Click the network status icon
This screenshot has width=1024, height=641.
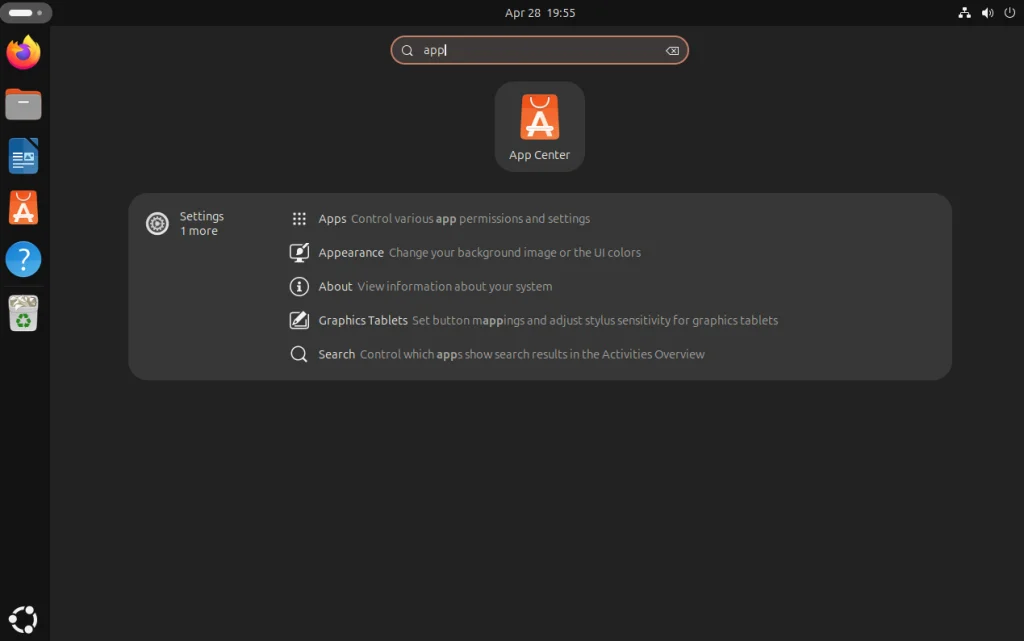(965, 13)
